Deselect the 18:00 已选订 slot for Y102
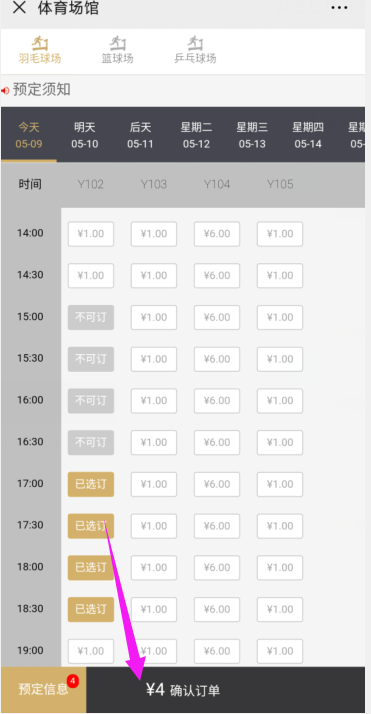This screenshot has width=371, height=714. tap(91, 567)
